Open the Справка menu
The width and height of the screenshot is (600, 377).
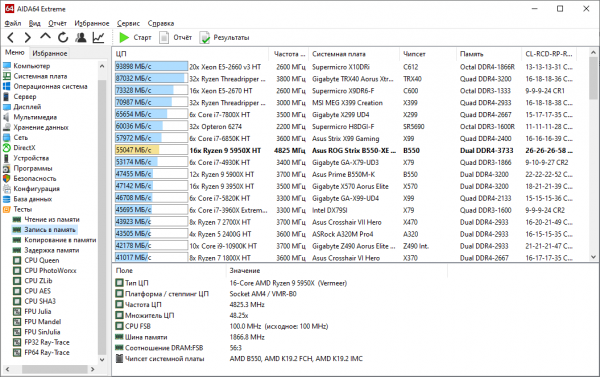coord(161,23)
